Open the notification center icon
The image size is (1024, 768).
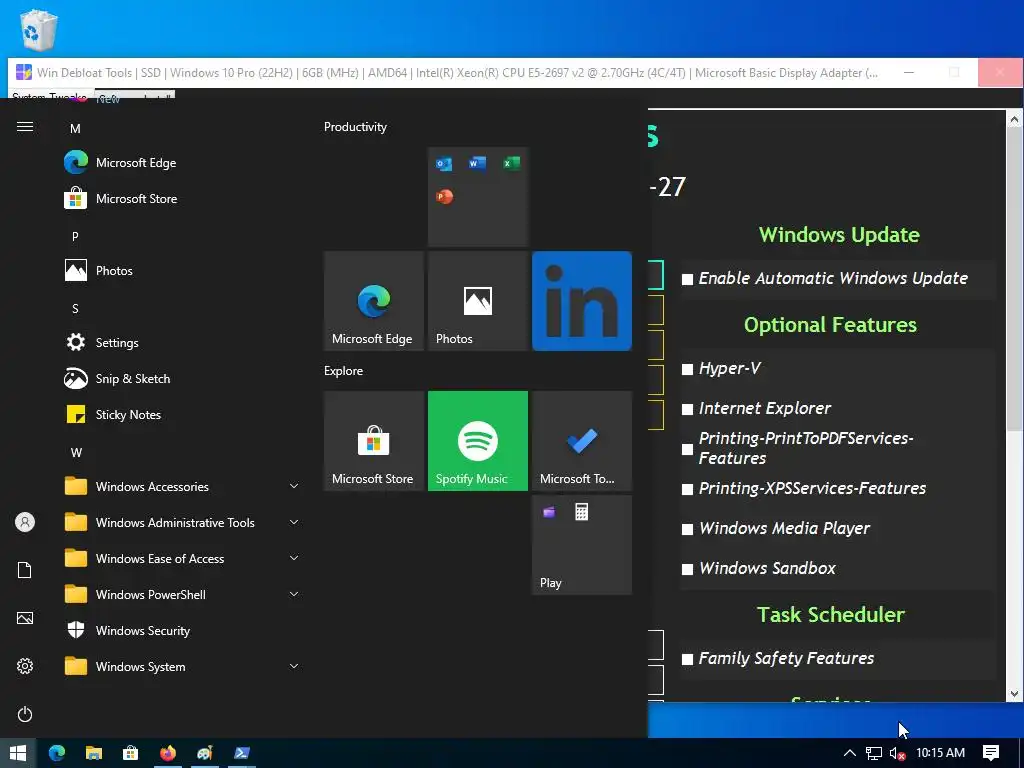click(x=991, y=753)
